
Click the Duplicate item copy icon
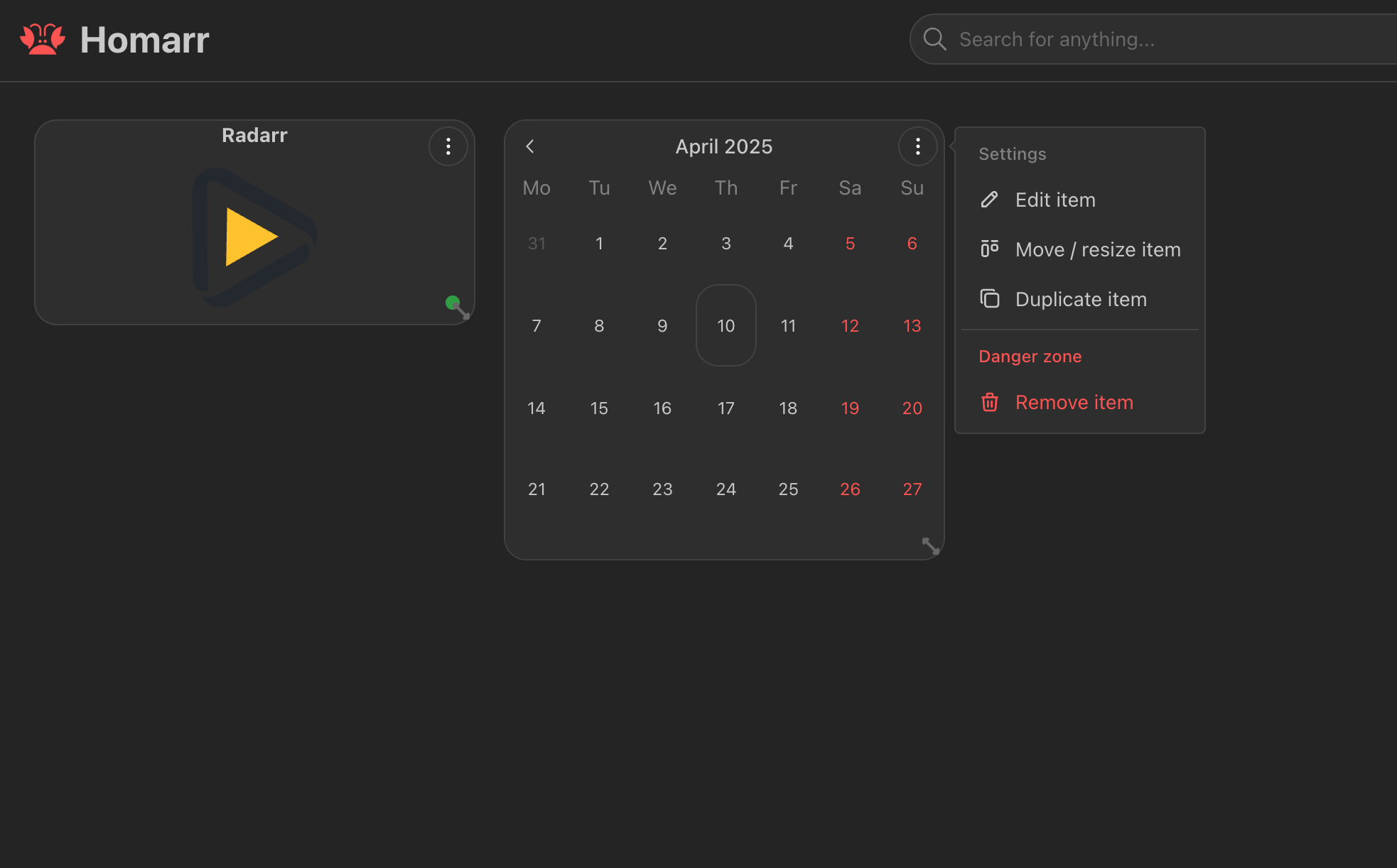(989, 299)
